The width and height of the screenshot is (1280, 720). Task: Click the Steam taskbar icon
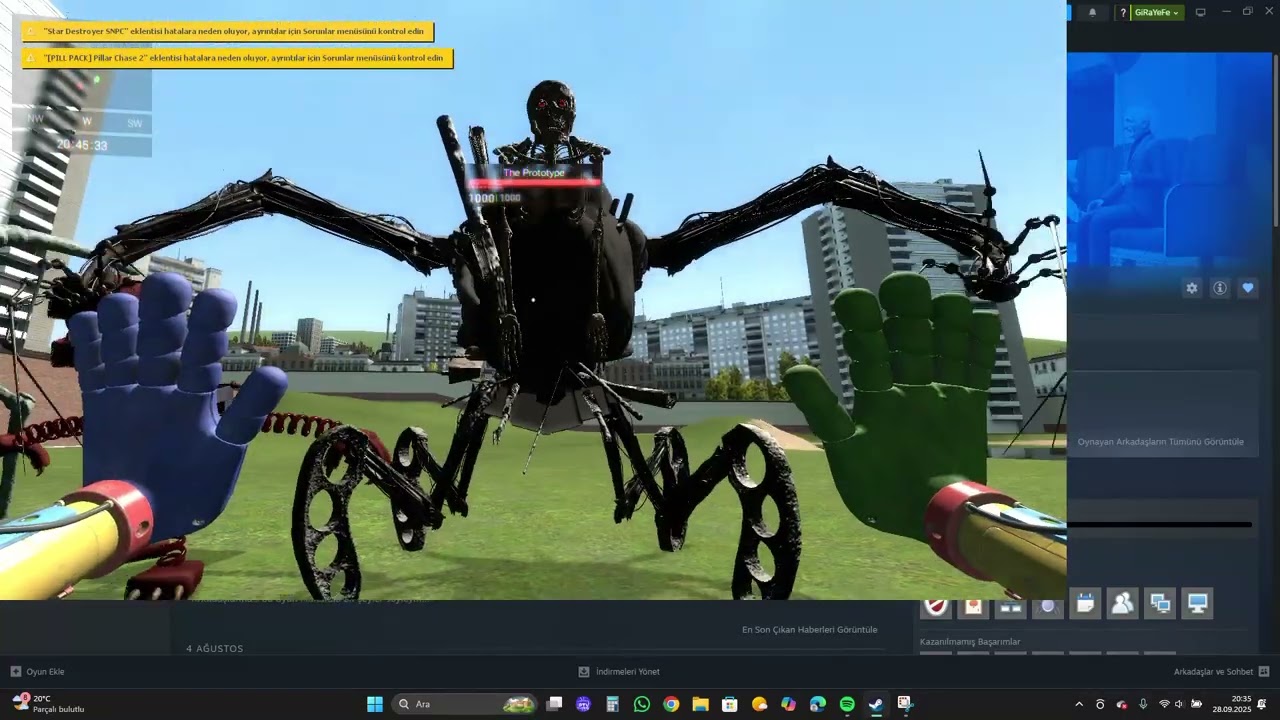click(876, 704)
